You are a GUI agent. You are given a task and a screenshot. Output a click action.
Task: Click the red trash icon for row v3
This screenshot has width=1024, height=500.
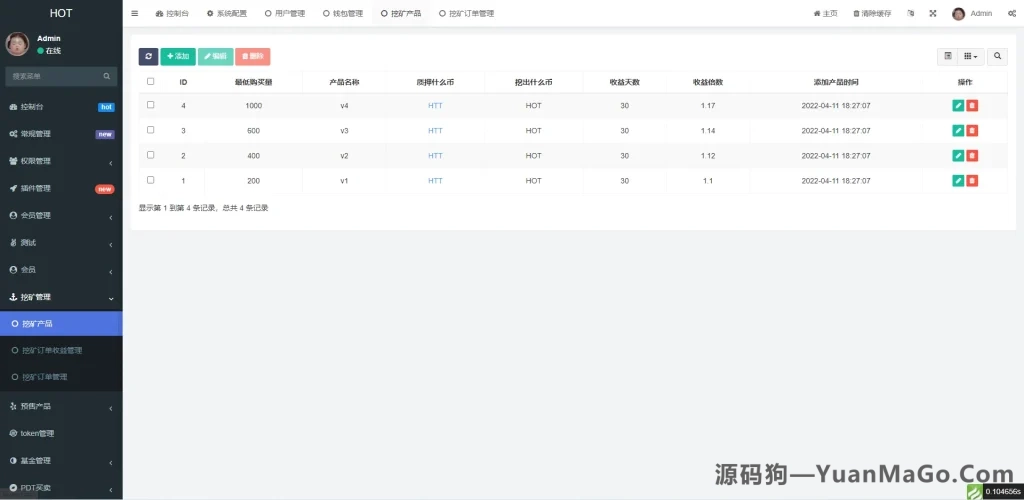click(x=972, y=131)
